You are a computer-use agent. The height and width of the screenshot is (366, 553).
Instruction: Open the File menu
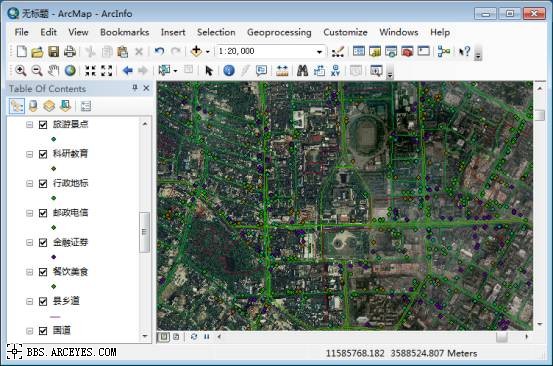[x=22, y=32]
